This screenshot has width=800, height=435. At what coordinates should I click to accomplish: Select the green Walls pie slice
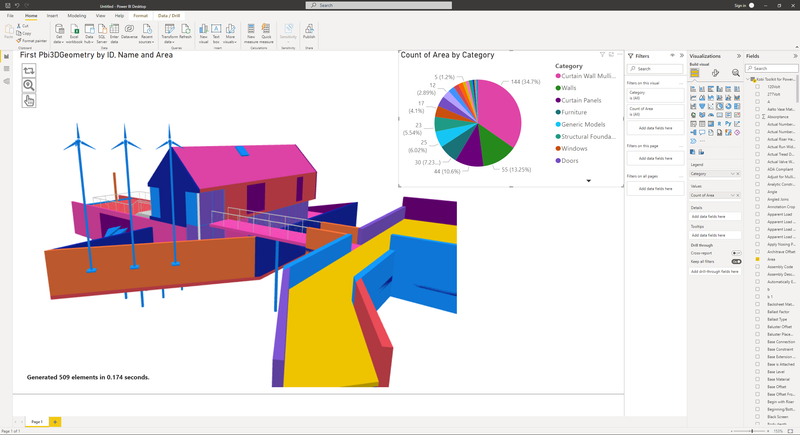pyautogui.click(x=493, y=144)
